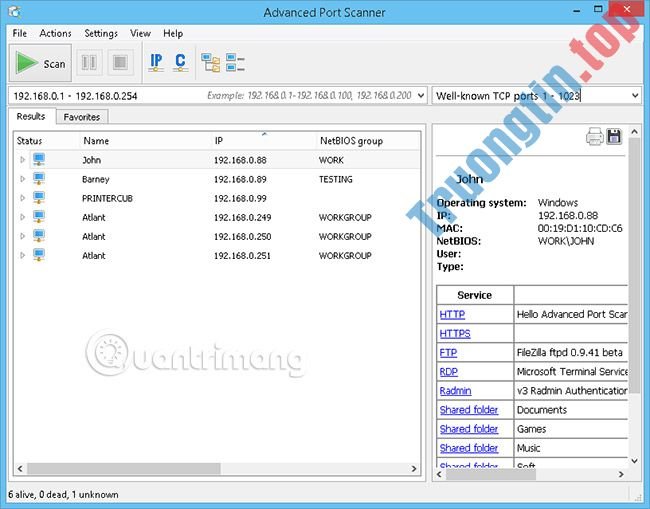Click the IP range input field
Viewport: 650px width, 509px height.
(x=217, y=96)
